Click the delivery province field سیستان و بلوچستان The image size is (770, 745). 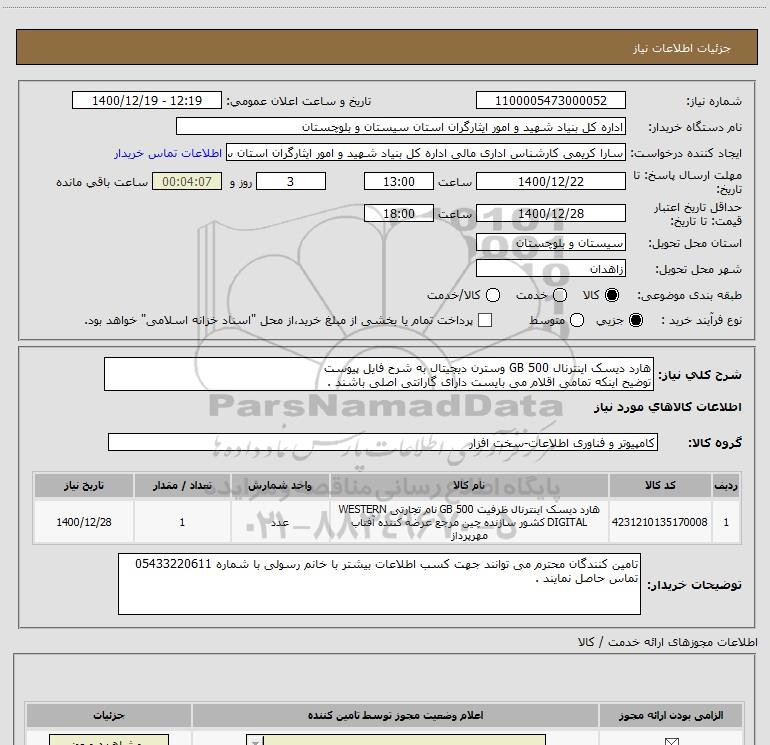[x=550, y=243]
